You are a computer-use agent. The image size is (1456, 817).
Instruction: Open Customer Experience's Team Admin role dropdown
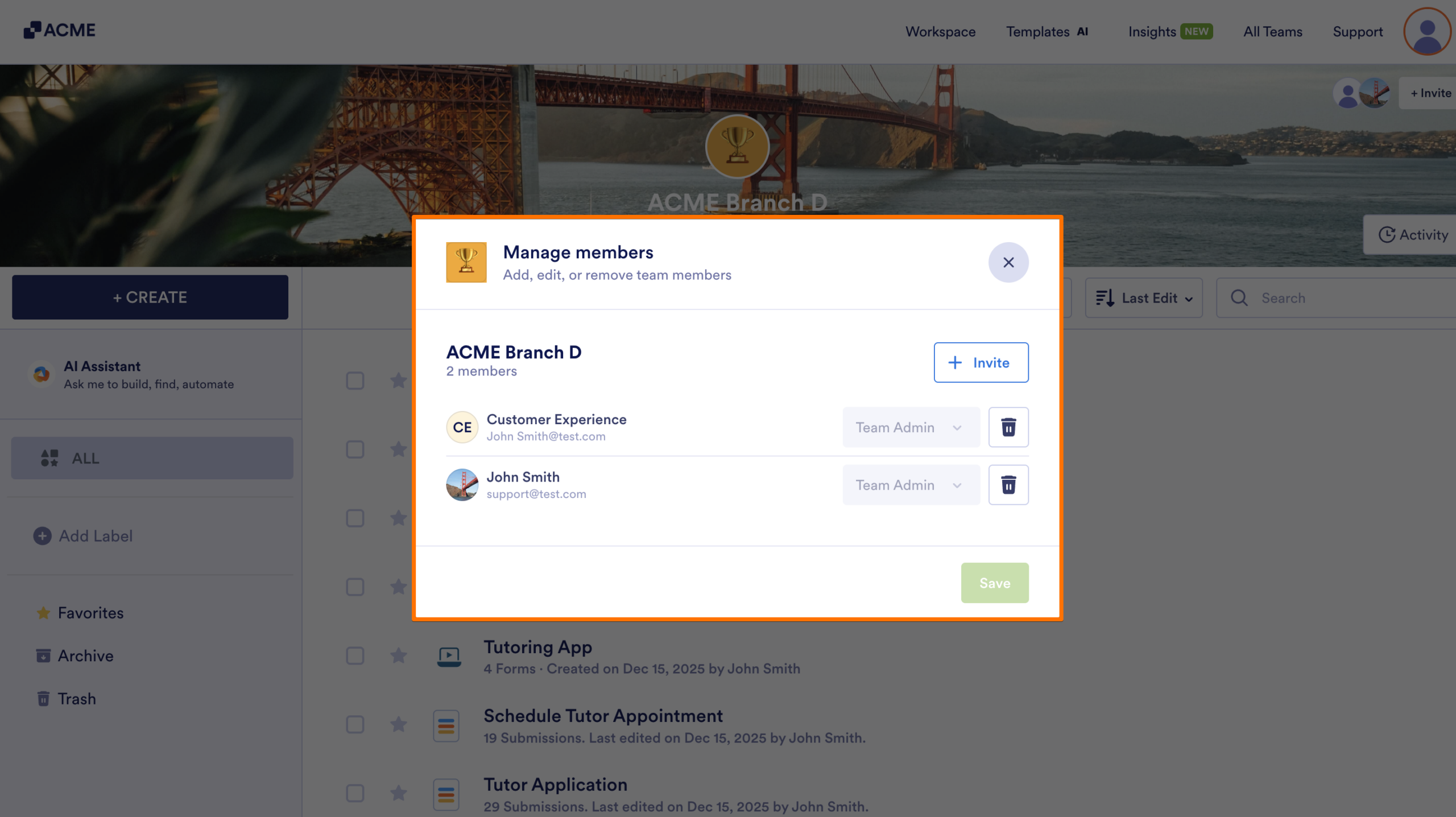pyautogui.click(x=911, y=427)
